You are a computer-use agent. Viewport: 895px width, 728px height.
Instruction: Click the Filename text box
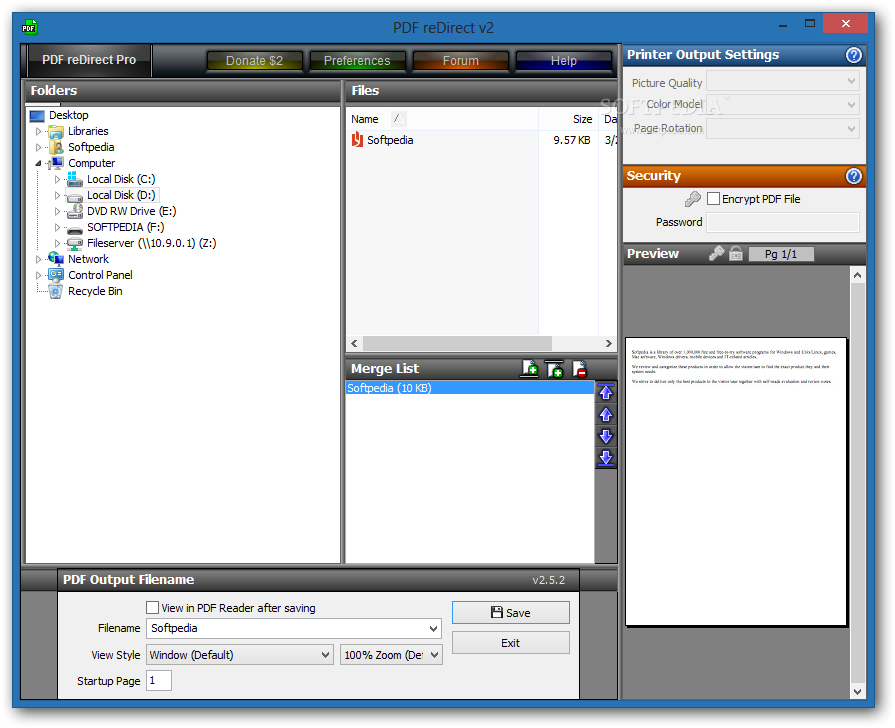[287, 629]
